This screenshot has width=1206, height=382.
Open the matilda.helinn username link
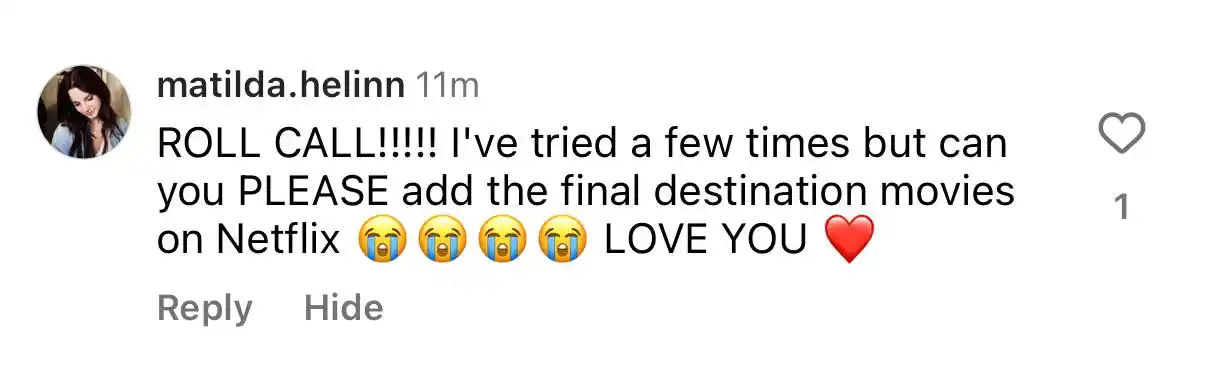tap(281, 86)
